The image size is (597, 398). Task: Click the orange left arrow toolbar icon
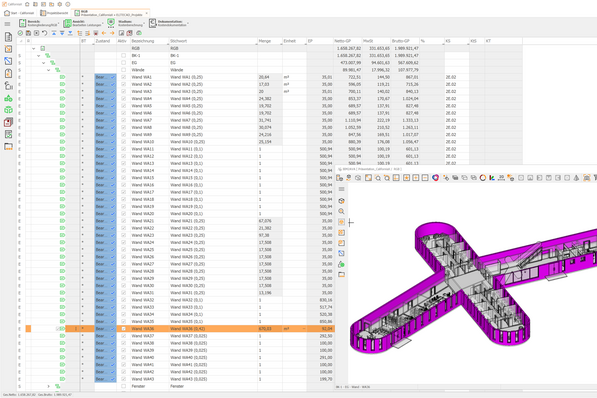[104, 33]
